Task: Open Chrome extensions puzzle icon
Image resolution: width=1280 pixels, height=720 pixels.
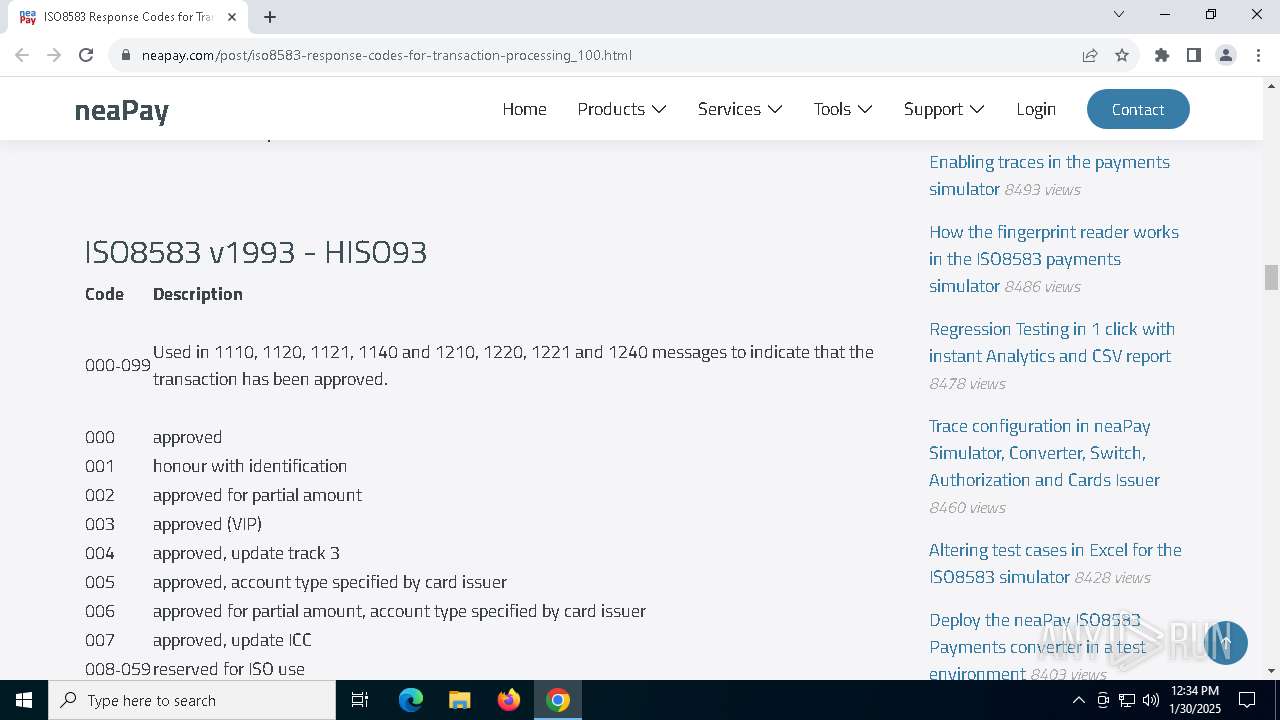Action: tap(1162, 55)
